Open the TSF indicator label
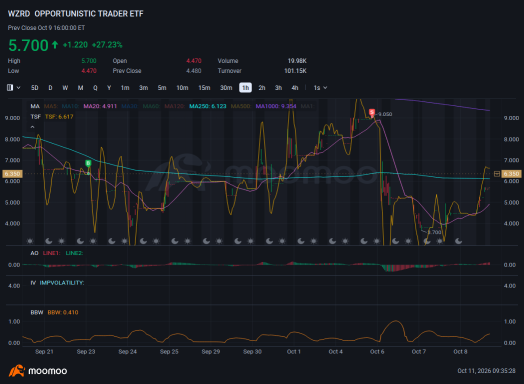Screen dimensions: 524x384 pos(35,117)
